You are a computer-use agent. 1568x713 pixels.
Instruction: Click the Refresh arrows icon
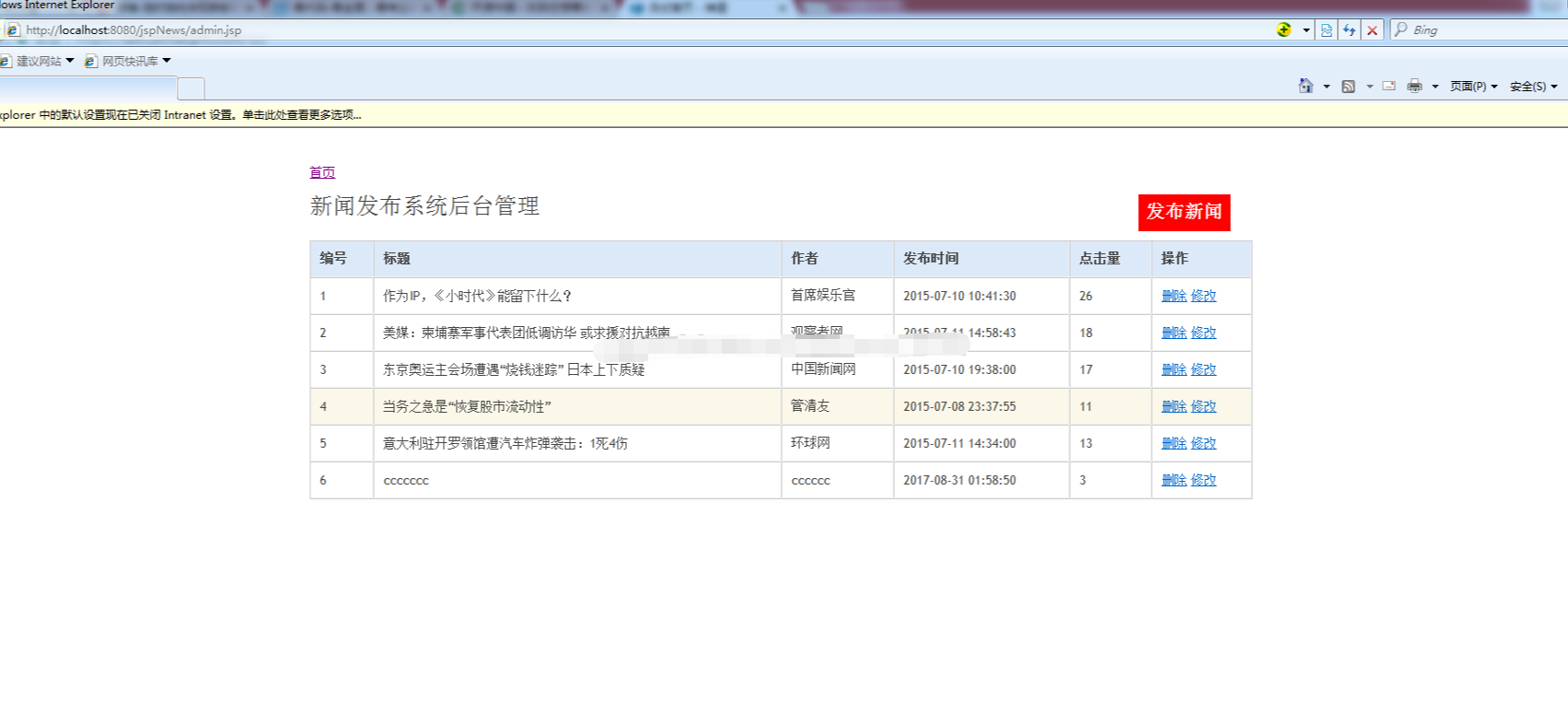click(1349, 30)
